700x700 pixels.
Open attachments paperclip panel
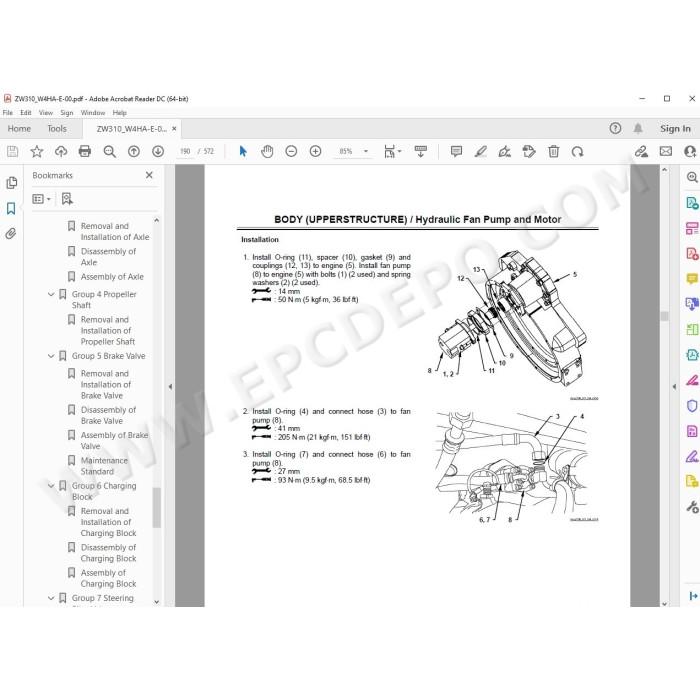[x=11, y=233]
